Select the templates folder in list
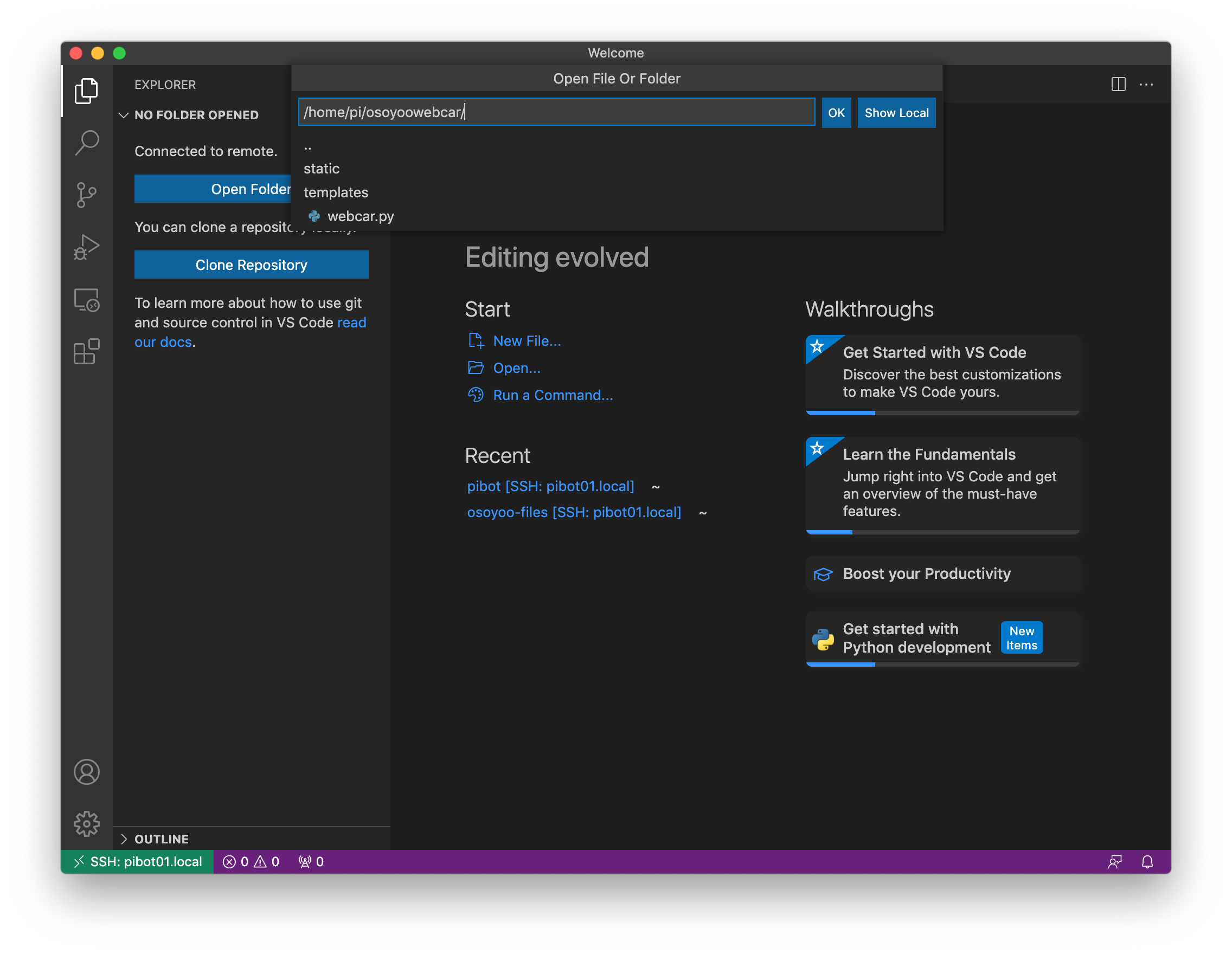Screen dimensions: 1232x954 click(617, 192)
